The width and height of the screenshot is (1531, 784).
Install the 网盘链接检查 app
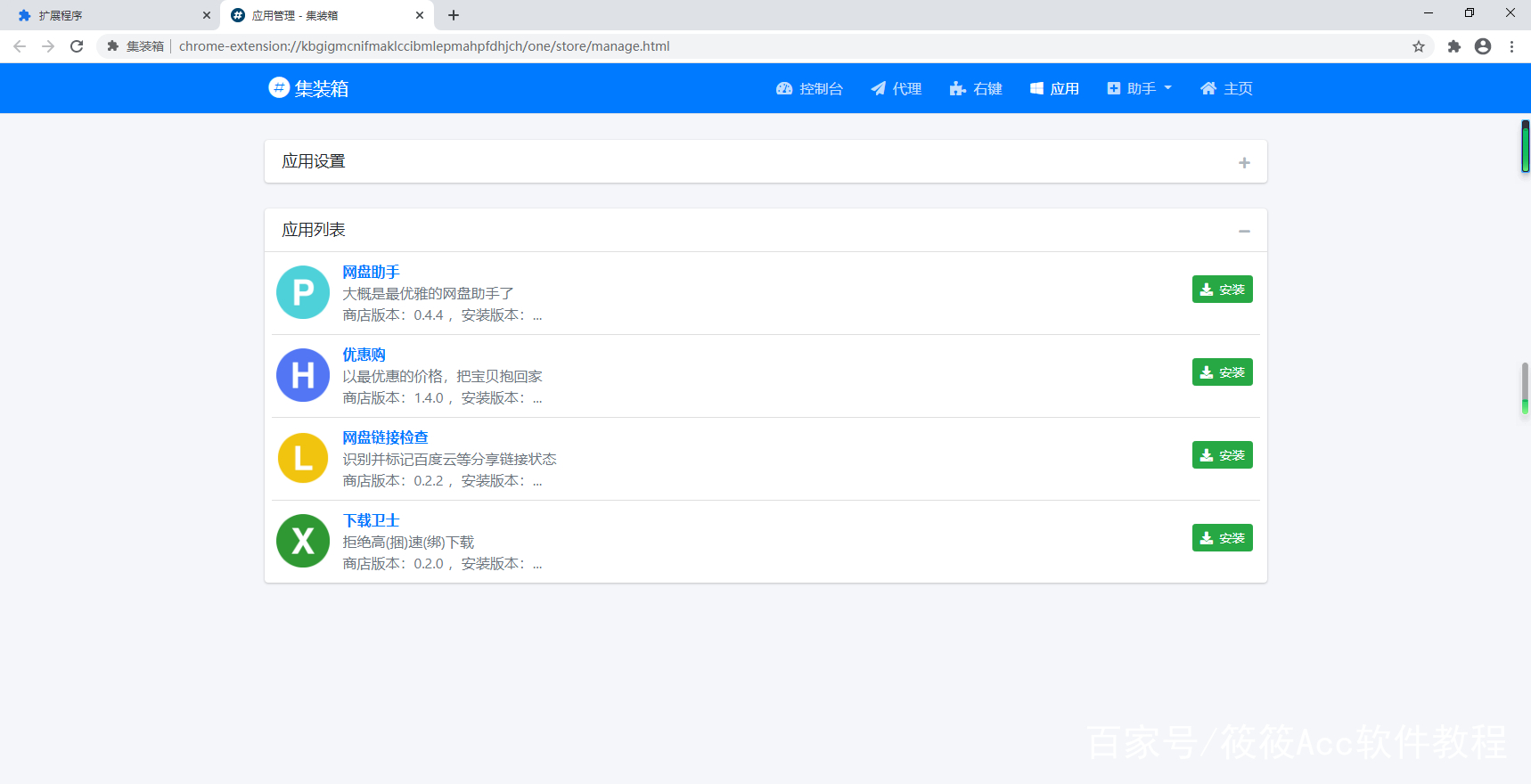[x=1222, y=455]
